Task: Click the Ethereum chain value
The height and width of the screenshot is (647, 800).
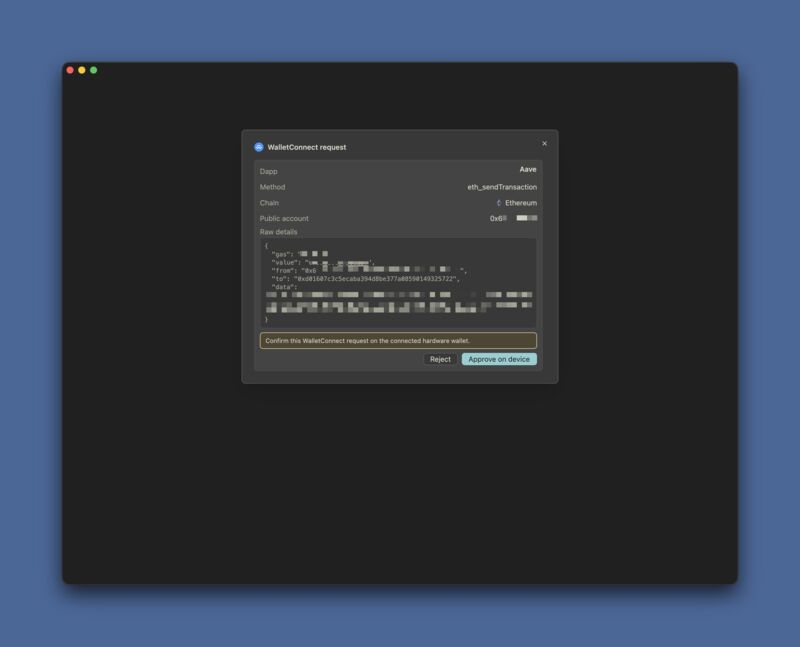Action: (x=521, y=203)
